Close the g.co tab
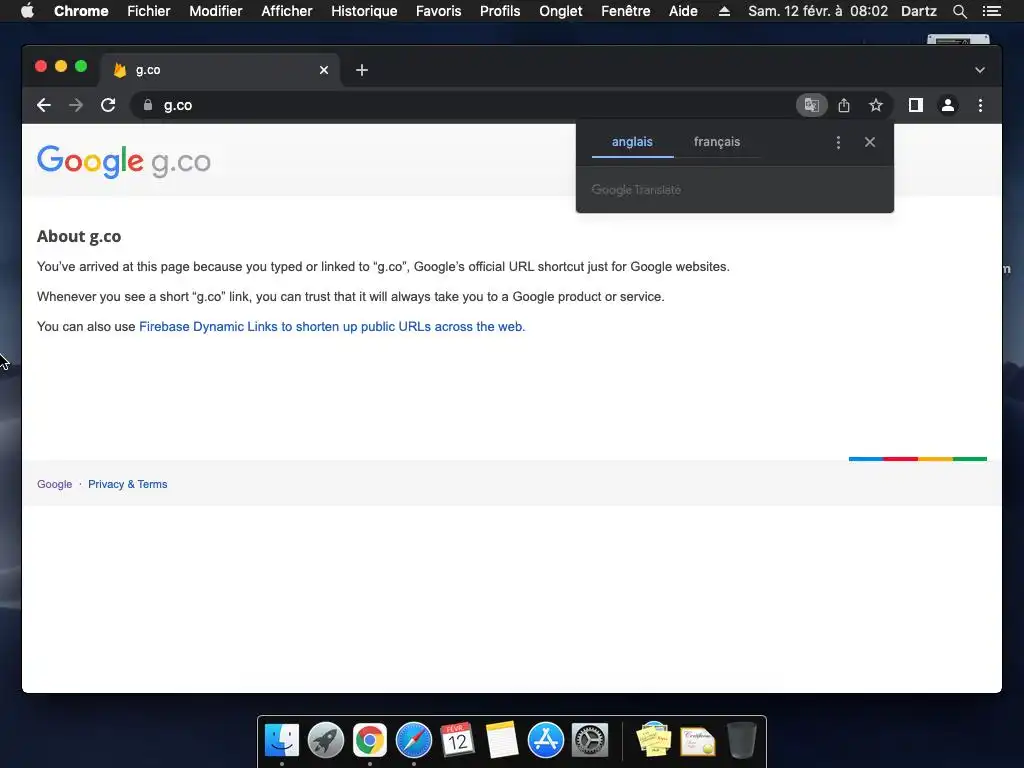This screenshot has height=768, width=1024. [324, 70]
